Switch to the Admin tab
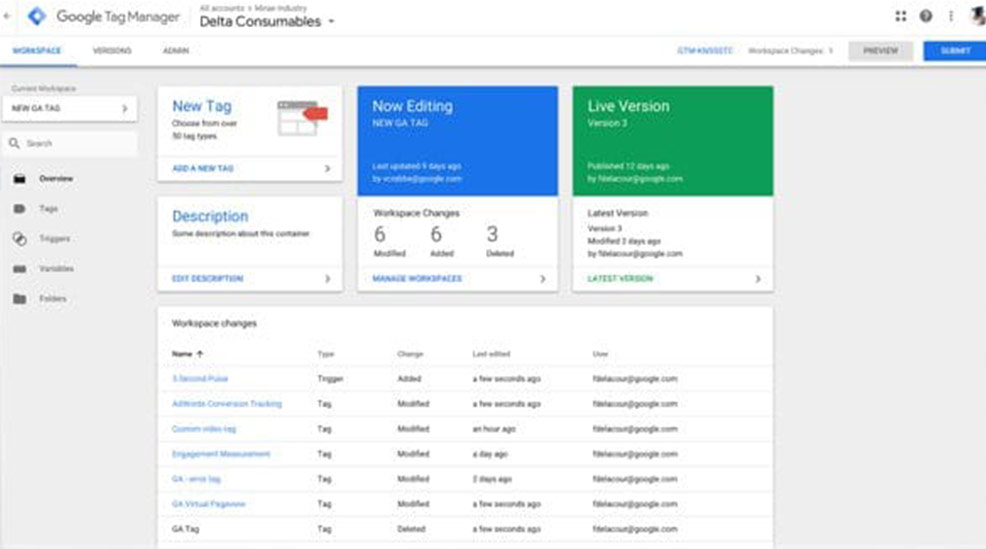Viewport: 986px width, 549px height. pos(175,51)
